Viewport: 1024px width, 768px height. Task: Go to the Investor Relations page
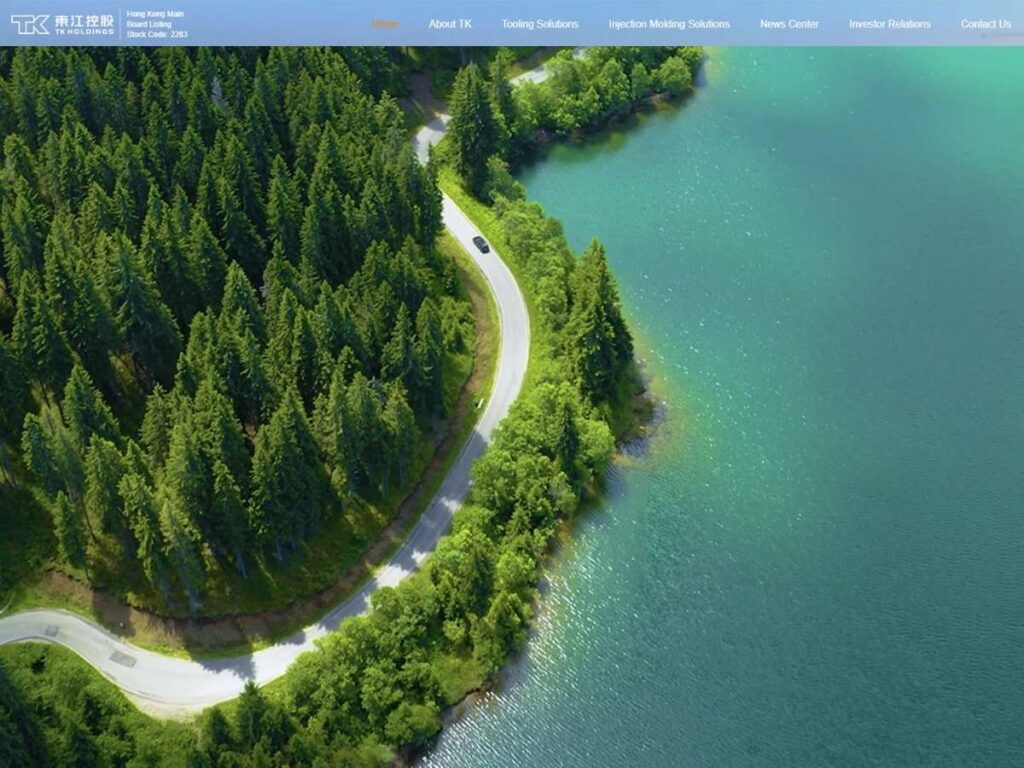pos(889,24)
